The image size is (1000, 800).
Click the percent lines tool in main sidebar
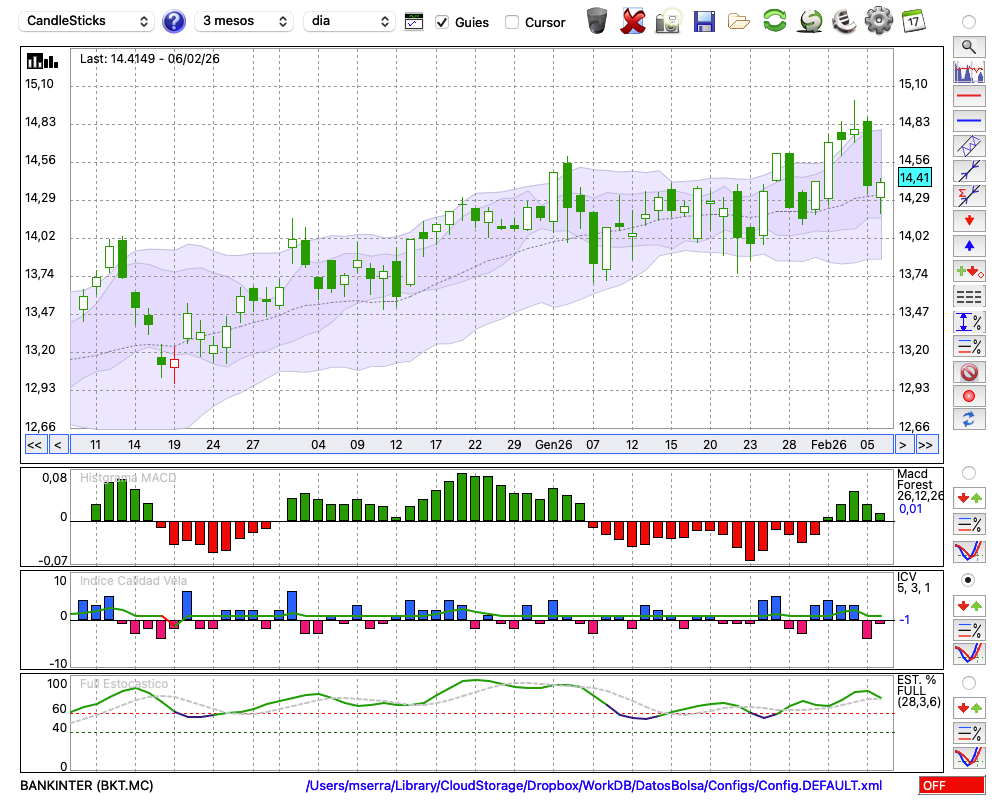point(969,346)
